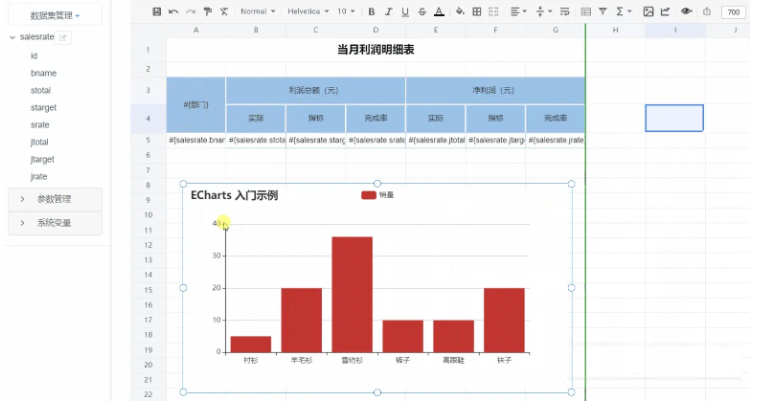Click the 衬衫 bar in the chart
762x402 pixels.
(x=251, y=344)
